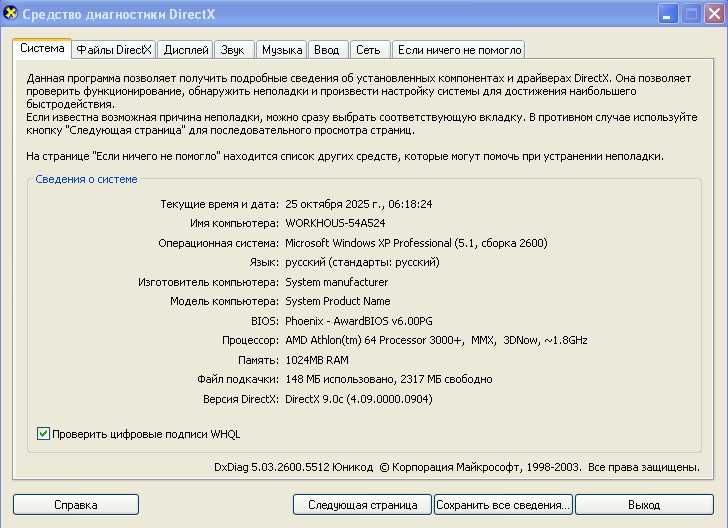Screen dimensions: 728x528
Task: Click computer name WORKHOUS-54A524
Action: tap(335, 223)
